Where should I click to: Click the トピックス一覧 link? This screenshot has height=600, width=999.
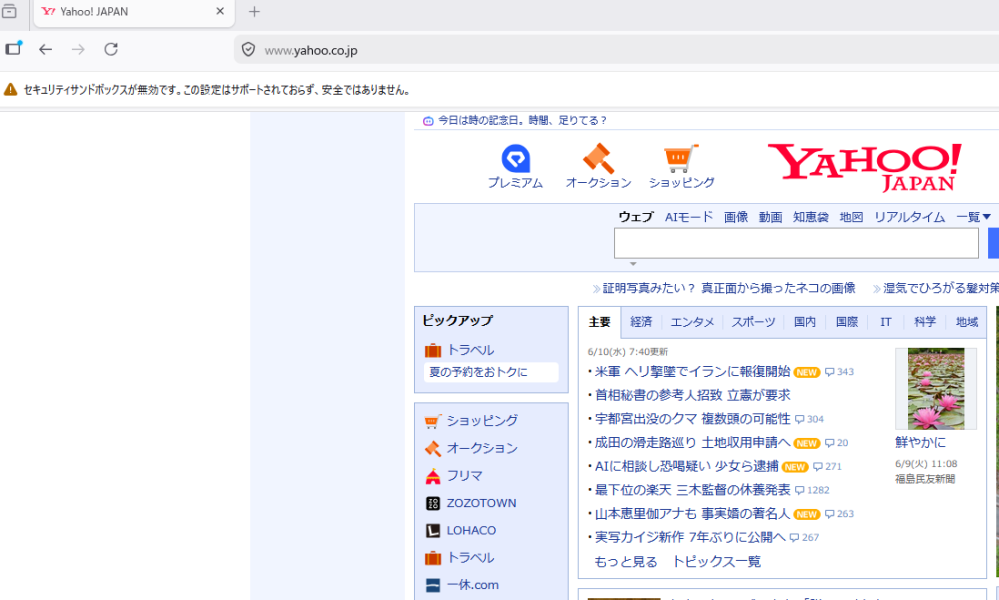pyautogui.click(x=717, y=562)
